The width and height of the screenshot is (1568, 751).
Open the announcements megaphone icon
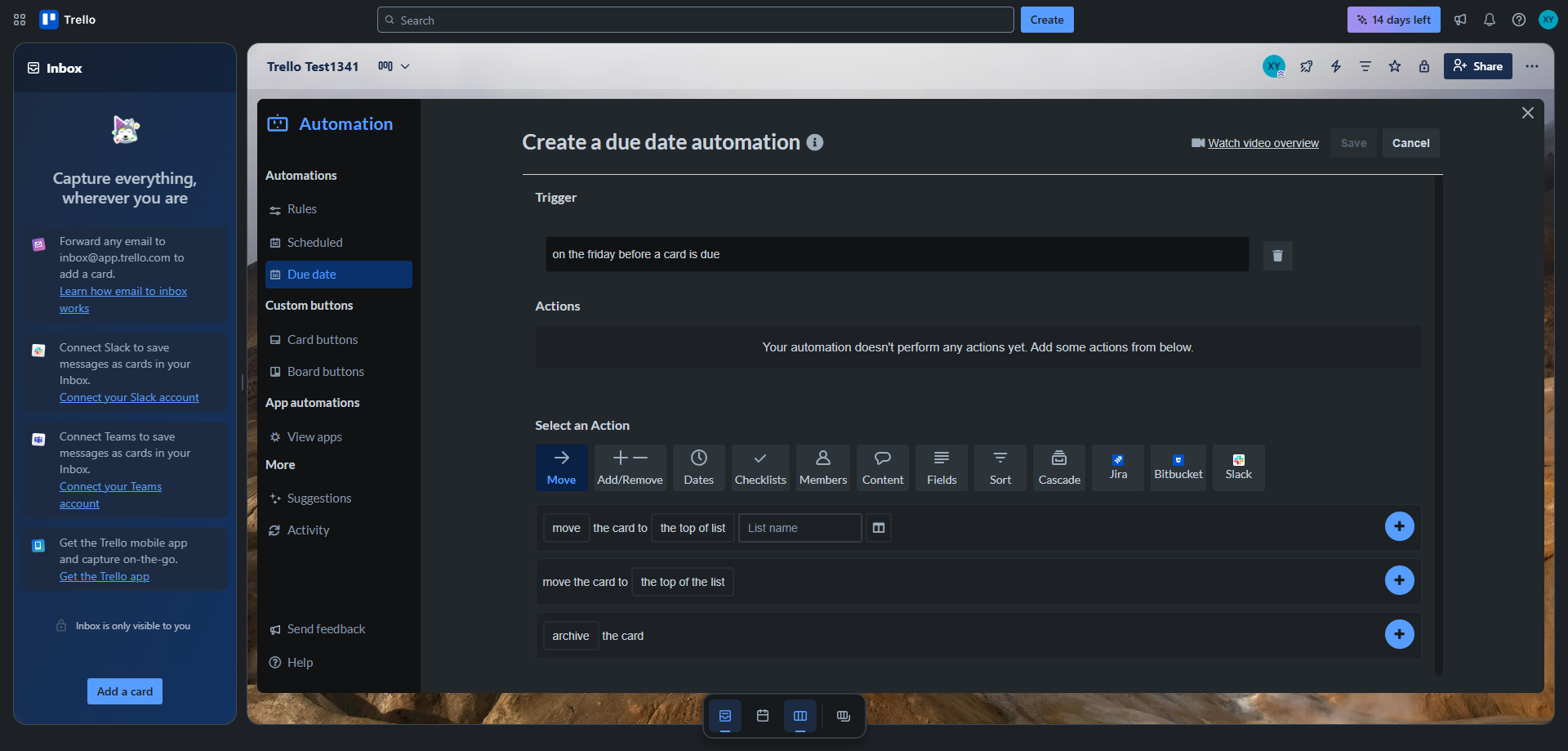pos(1460,20)
